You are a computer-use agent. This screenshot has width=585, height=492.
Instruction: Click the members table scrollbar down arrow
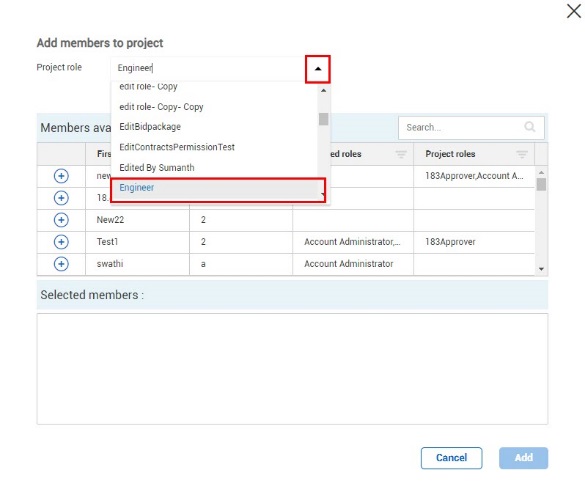[x=541, y=269]
